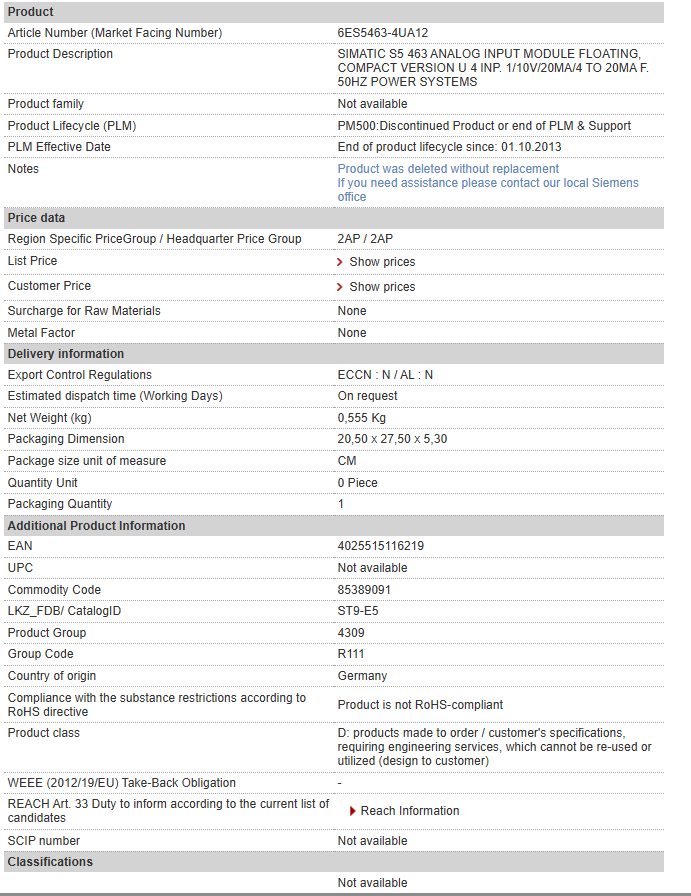Screen dimensions: 691x896
Task: Click the contact local Siemens office link
Action: point(488,190)
